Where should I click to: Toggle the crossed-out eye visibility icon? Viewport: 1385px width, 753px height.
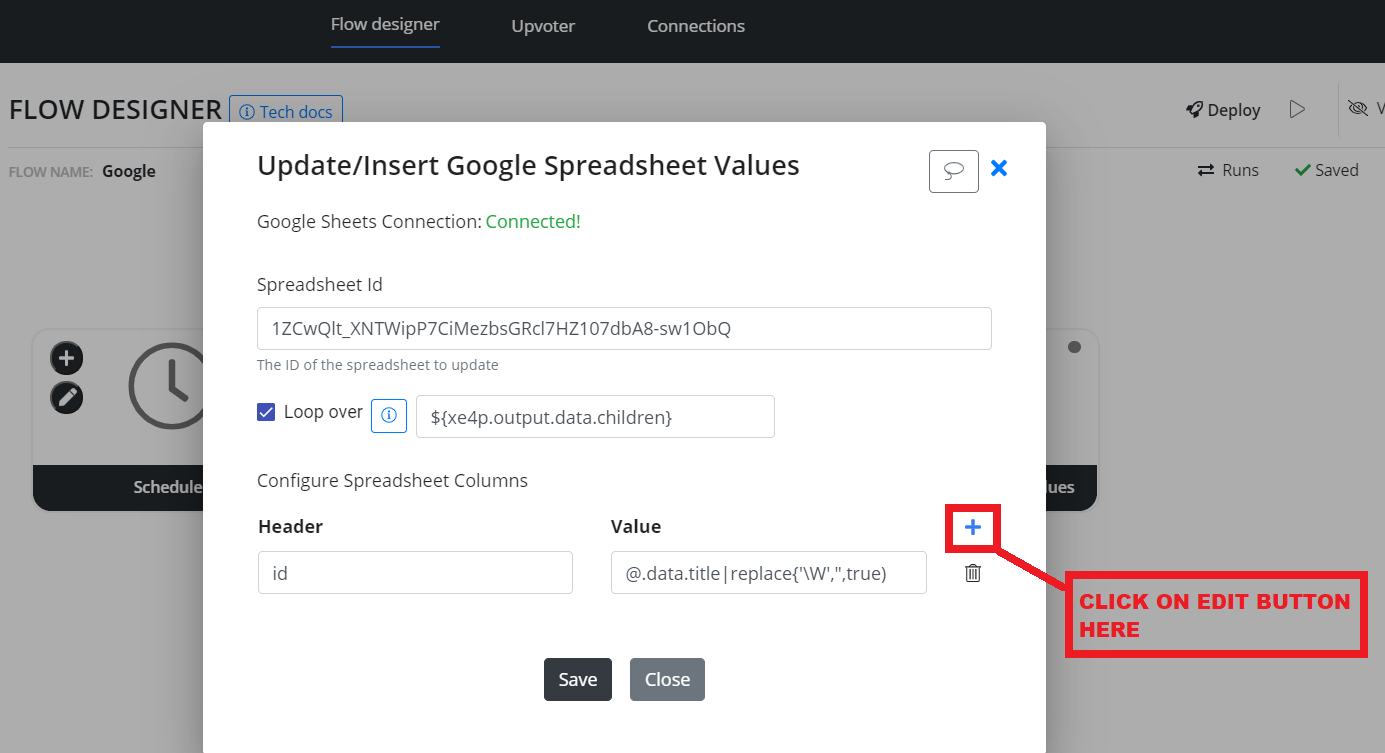point(1357,108)
